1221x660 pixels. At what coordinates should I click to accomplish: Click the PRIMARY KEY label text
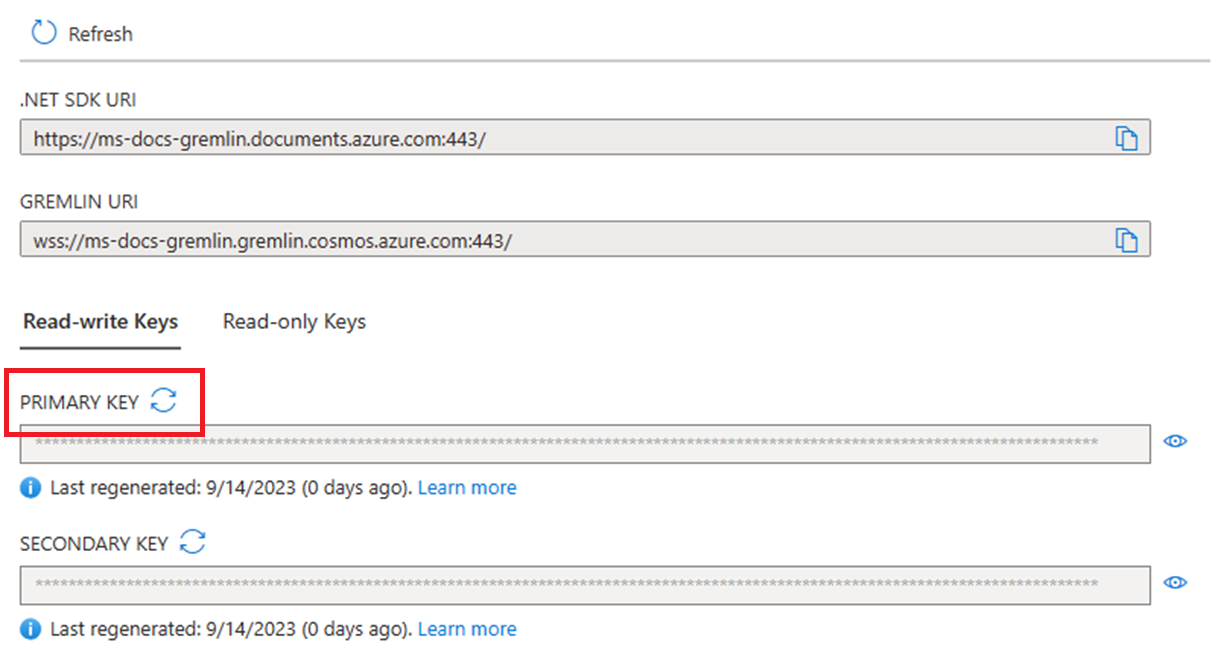click(x=80, y=402)
